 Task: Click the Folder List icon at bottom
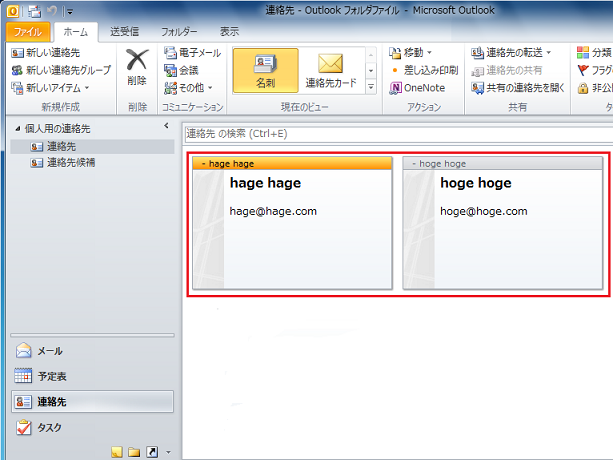134,452
